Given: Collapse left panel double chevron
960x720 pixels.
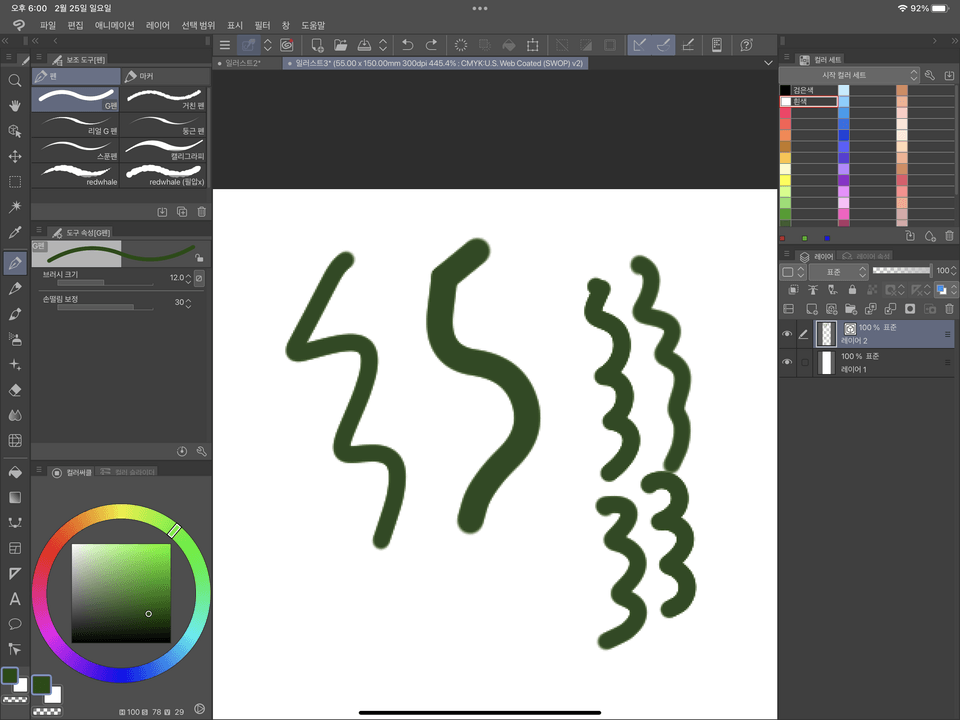Looking at the screenshot, I should (5, 41).
